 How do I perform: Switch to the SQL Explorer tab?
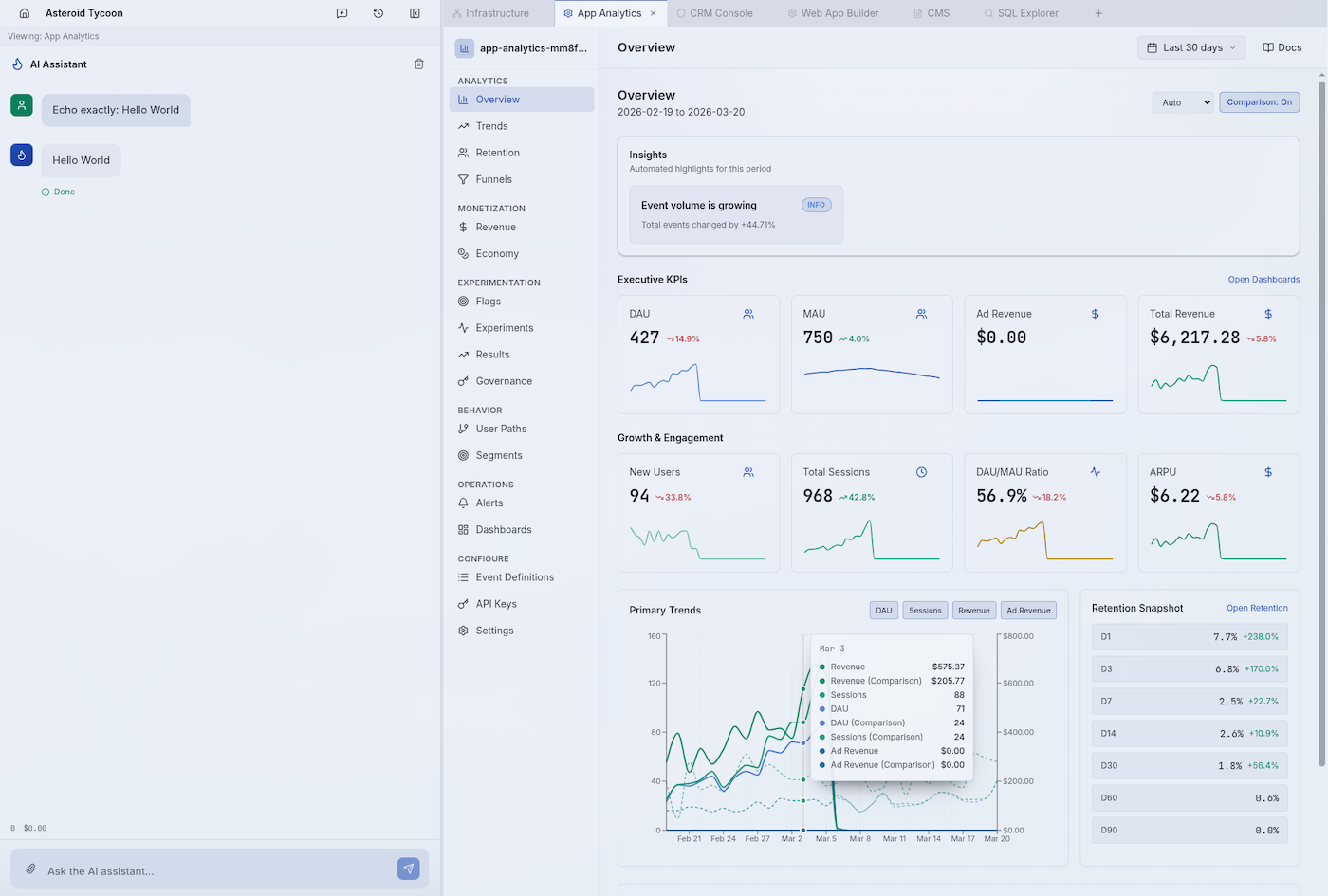1021,13
